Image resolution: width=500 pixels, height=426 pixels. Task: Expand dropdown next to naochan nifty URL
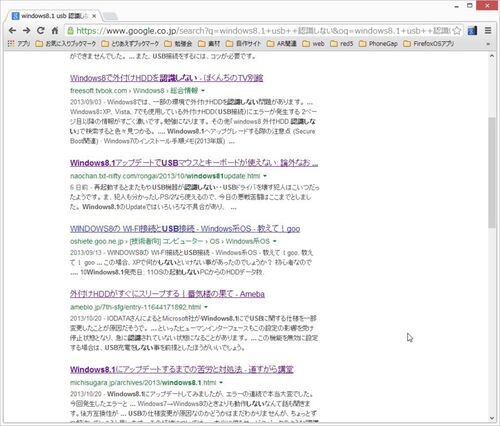point(265,176)
